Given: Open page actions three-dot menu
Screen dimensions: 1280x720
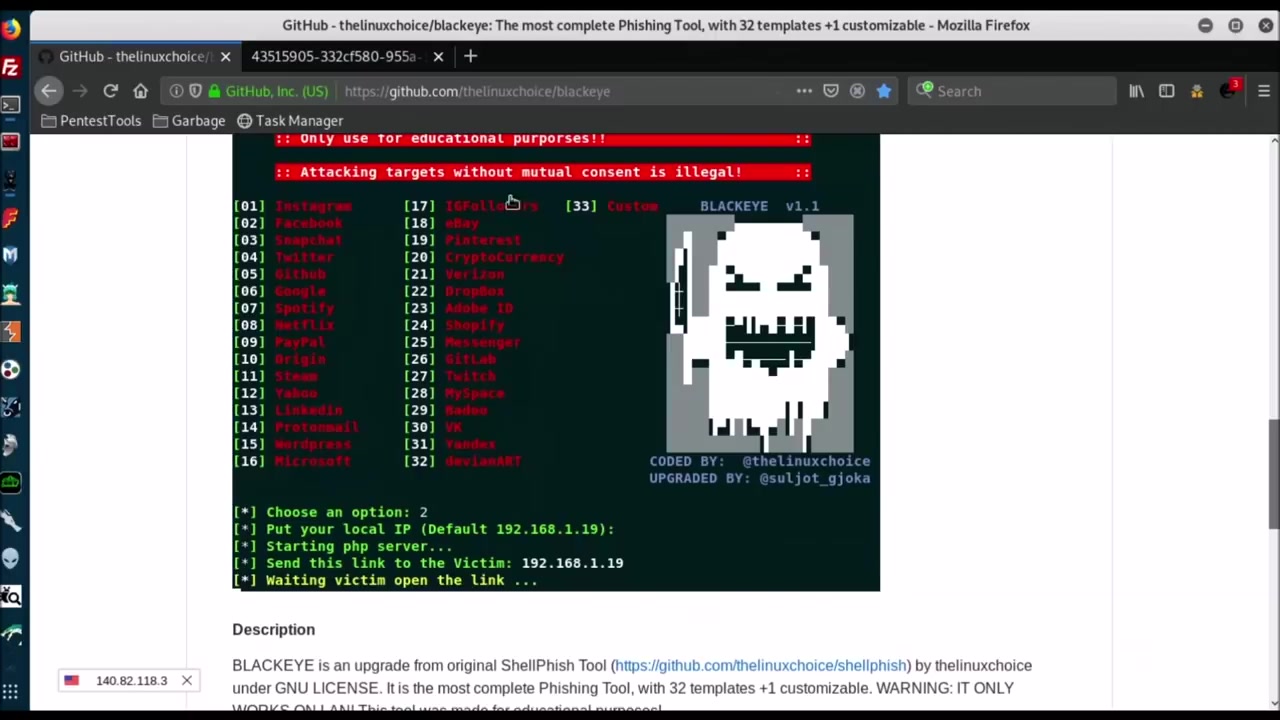Looking at the screenshot, I should click(804, 91).
